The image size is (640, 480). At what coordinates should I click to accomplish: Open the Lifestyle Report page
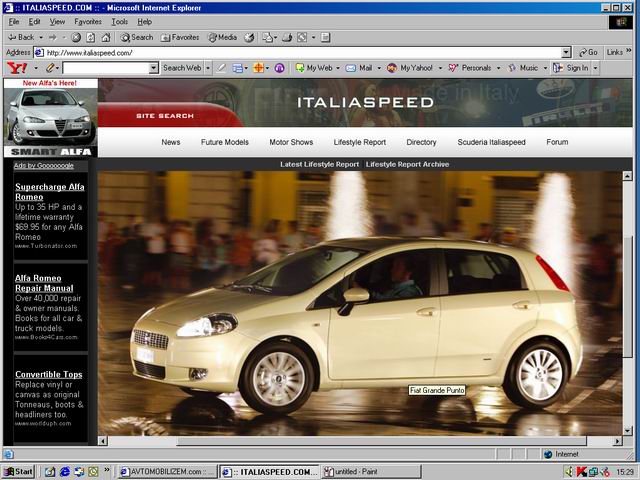click(360, 142)
